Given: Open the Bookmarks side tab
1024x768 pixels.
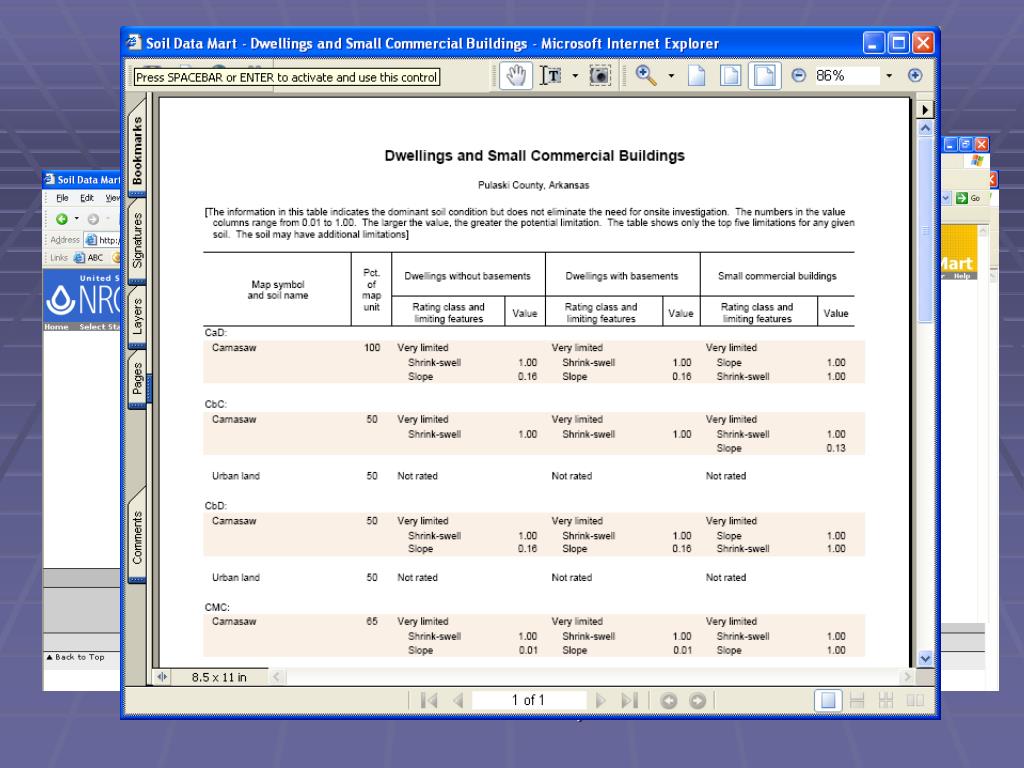Looking at the screenshot, I should pyautogui.click(x=137, y=151).
